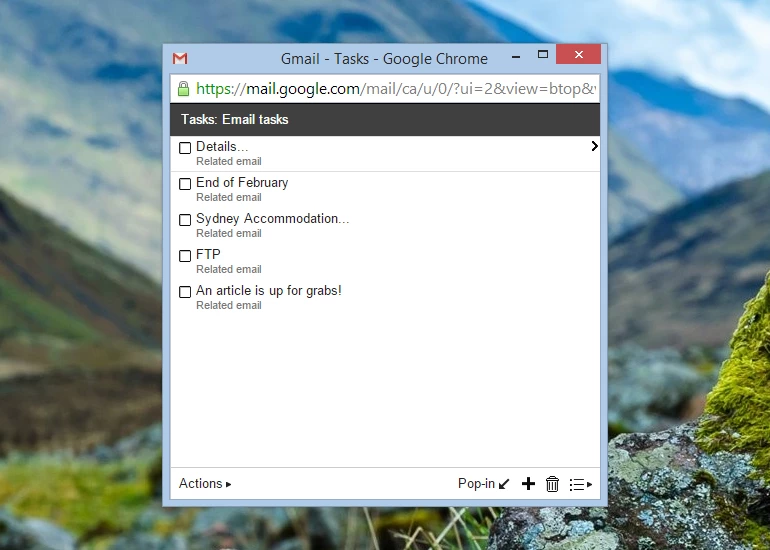Image resolution: width=770 pixels, height=550 pixels.
Task: Click Pop-in to dock the tasks window
Action: (x=484, y=484)
